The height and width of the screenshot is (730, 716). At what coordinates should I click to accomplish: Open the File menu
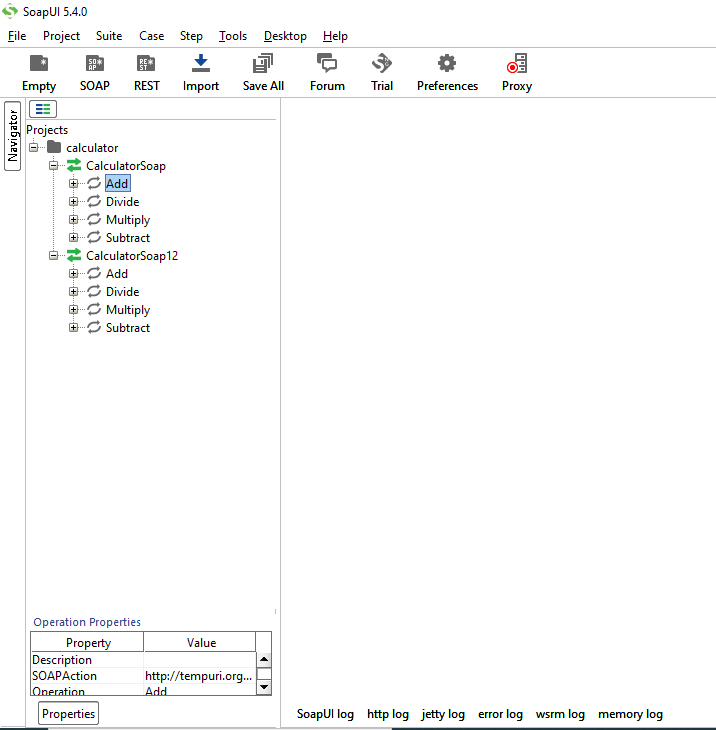coord(17,36)
